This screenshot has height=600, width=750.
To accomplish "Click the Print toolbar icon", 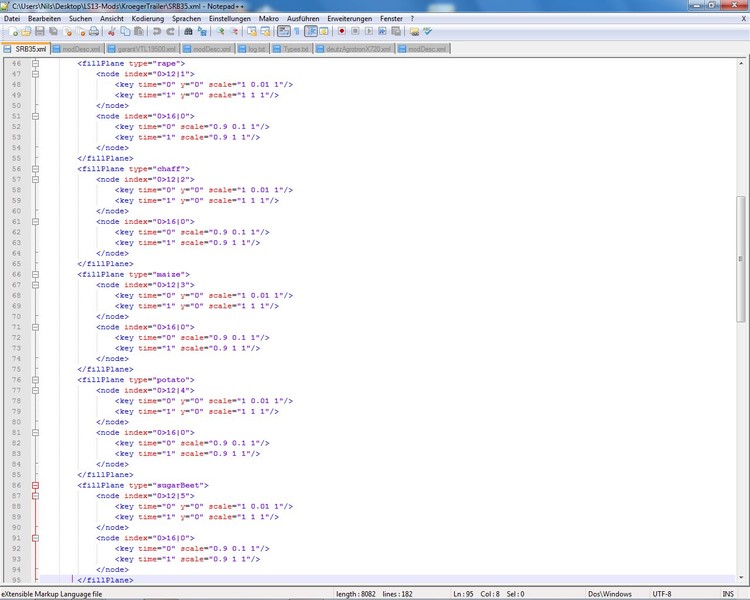I will [x=94, y=32].
